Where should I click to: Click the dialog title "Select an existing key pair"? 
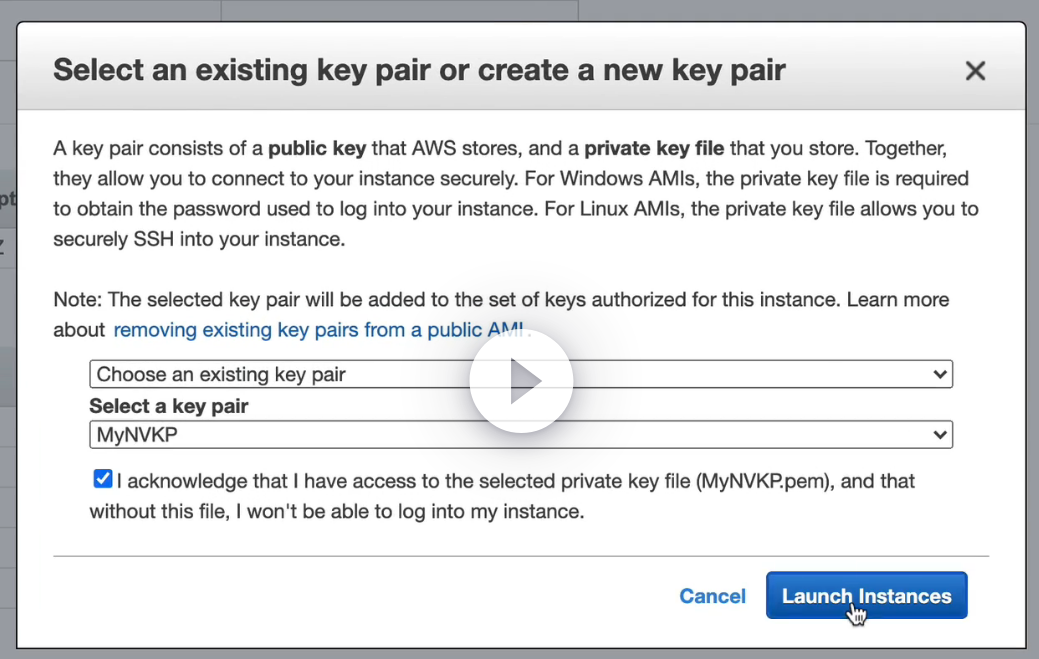coord(419,71)
